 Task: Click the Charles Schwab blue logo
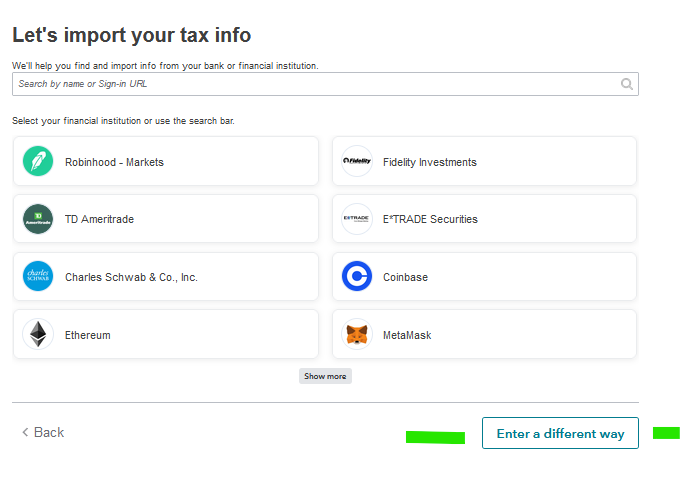[x=38, y=276]
